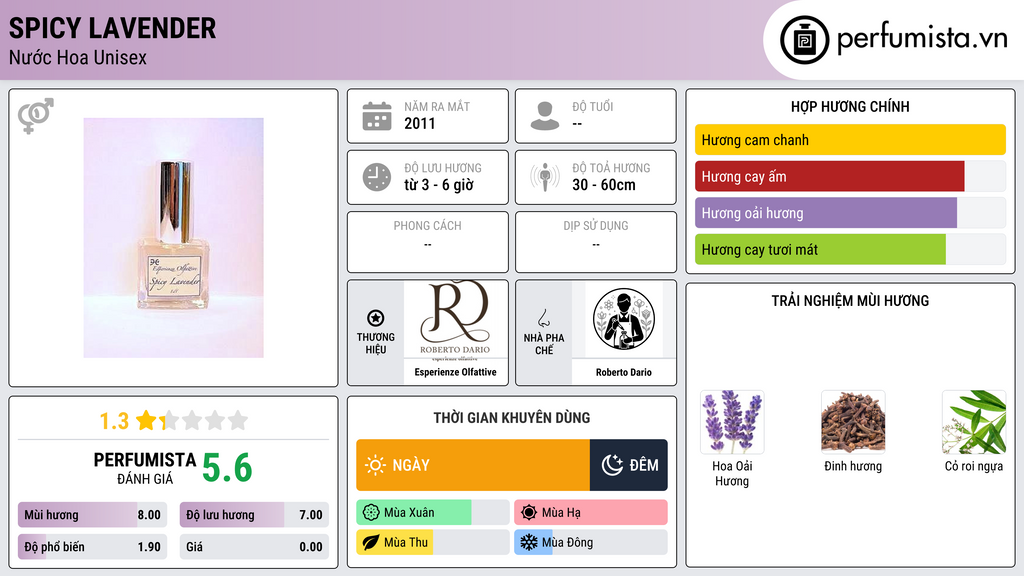Click the star badge icon above Thương hiệu

coord(376,318)
